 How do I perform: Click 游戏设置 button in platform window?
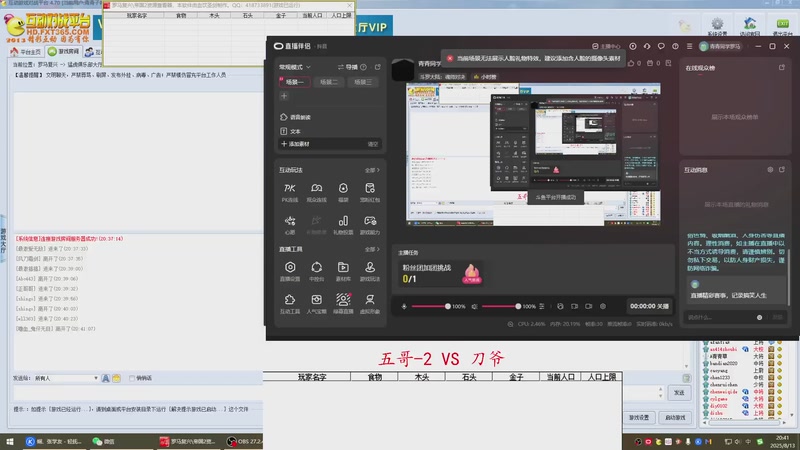(x=639, y=417)
